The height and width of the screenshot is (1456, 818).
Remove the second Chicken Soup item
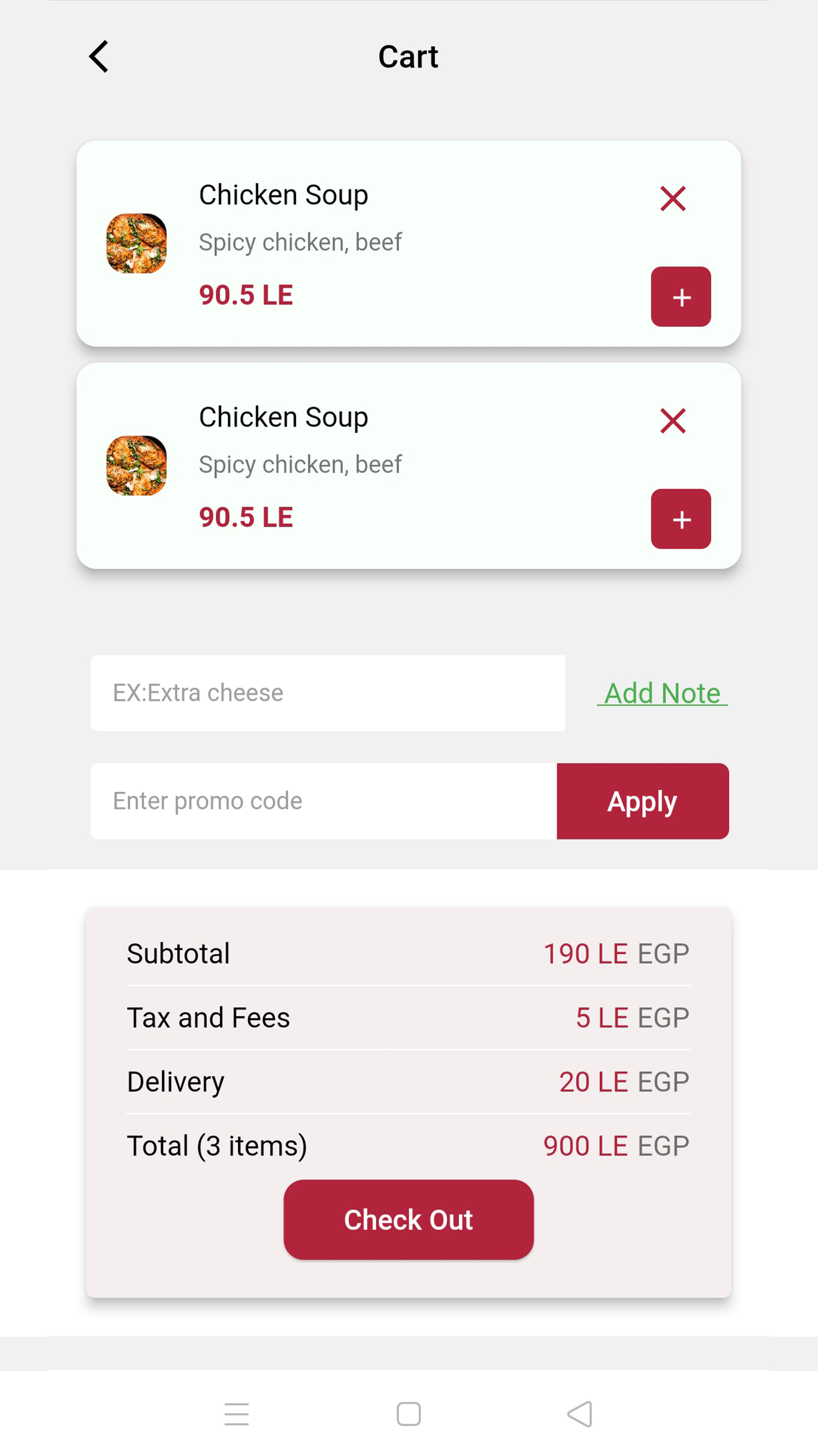tap(673, 421)
